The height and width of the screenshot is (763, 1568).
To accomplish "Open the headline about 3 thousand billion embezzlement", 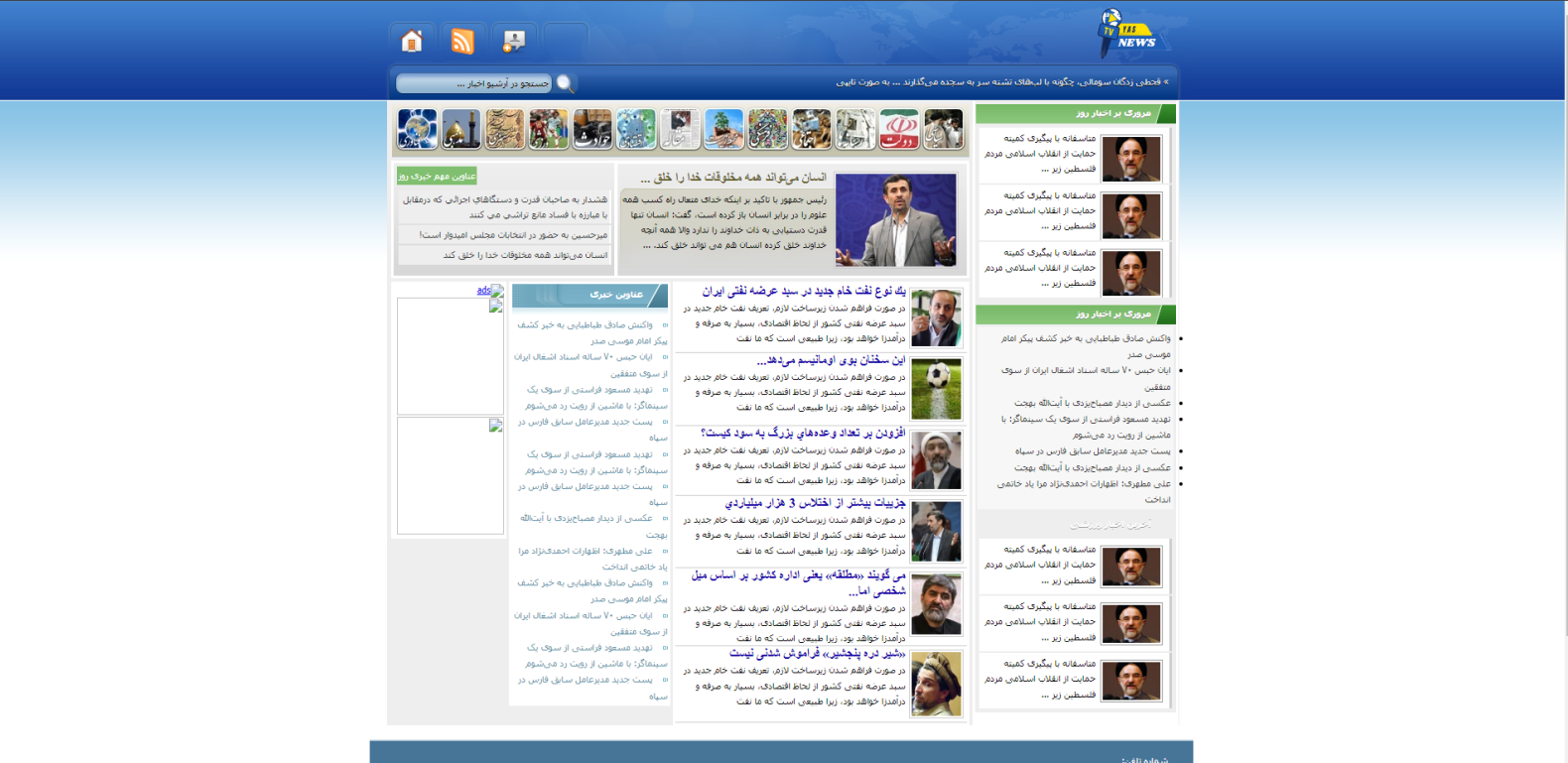I will click(x=815, y=503).
